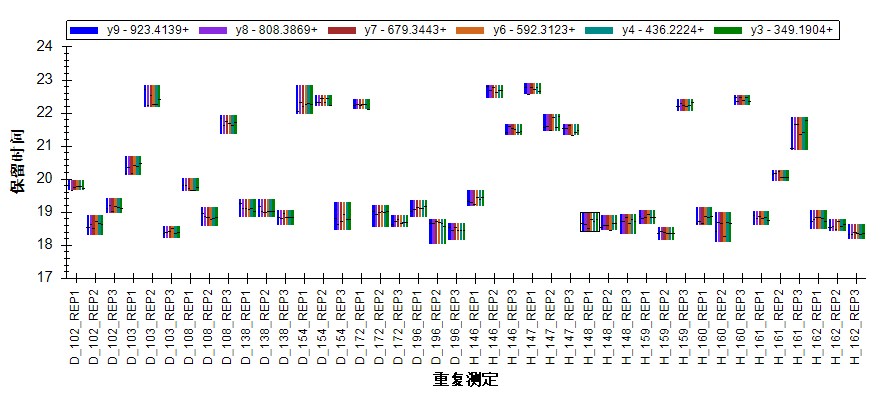This screenshot has height=400, width=883.
Task: Select the H_161_REP3 retention time bars
Action: [799, 133]
